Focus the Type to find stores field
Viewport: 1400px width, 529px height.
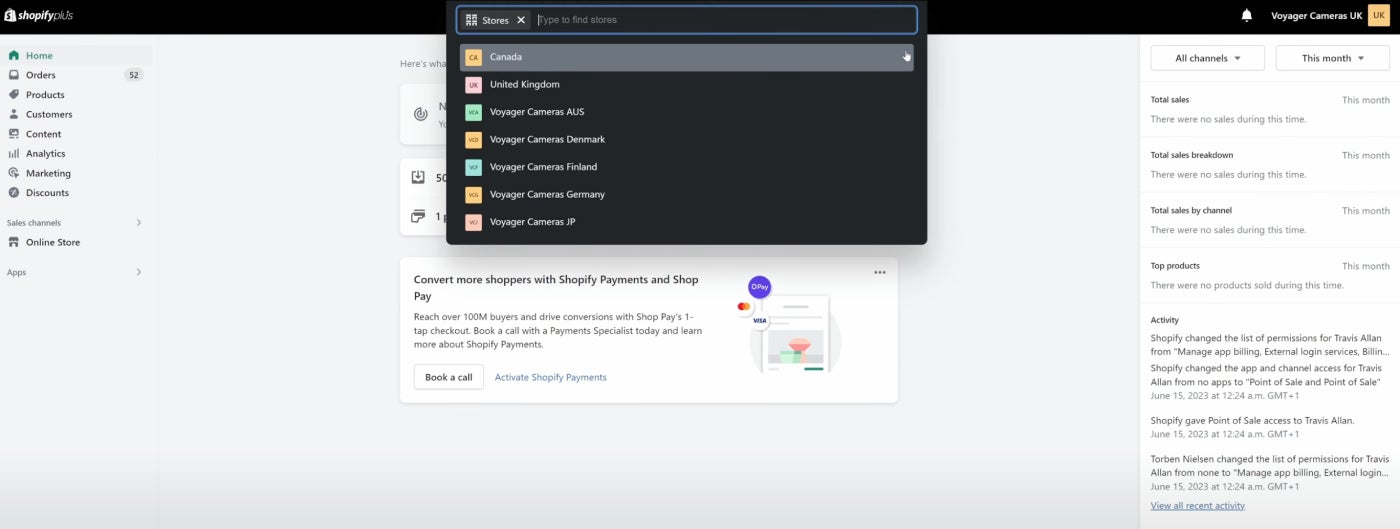[723, 20]
